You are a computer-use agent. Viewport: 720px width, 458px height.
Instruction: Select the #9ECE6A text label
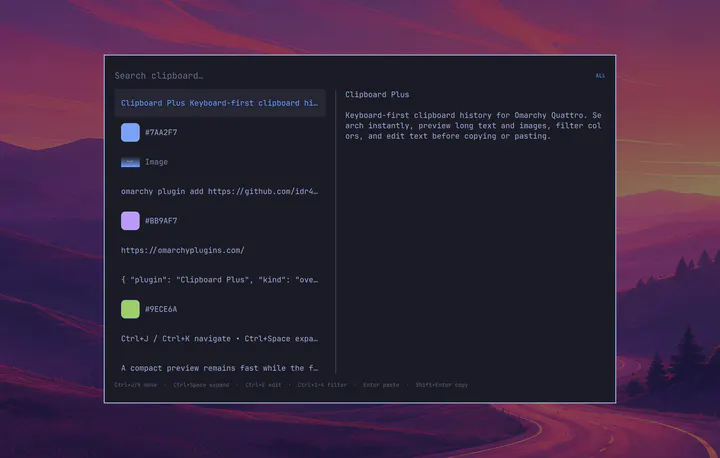coord(161,309)
